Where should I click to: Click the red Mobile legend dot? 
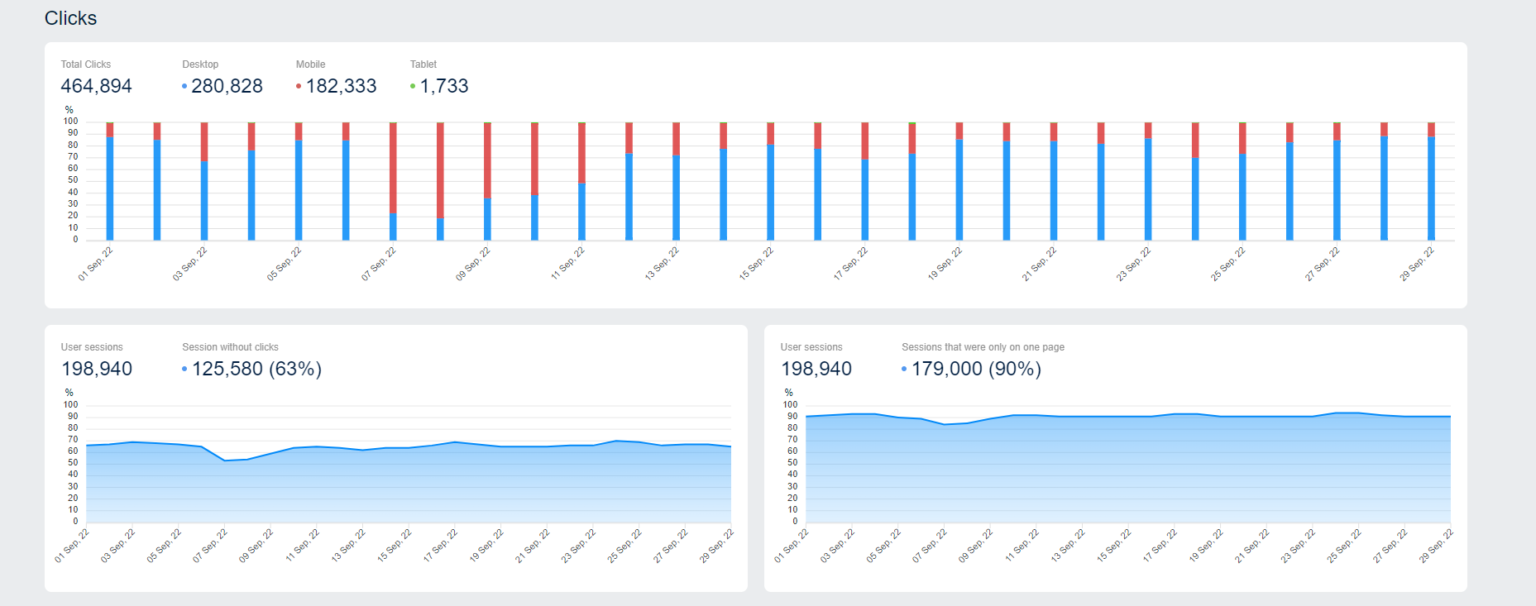pos(298,87)
